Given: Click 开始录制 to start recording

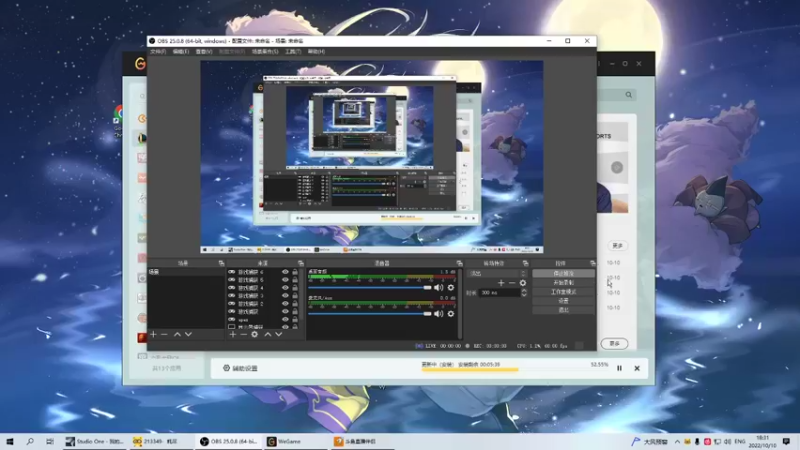Looking at the screenshot, I should [x=563, y=283].
